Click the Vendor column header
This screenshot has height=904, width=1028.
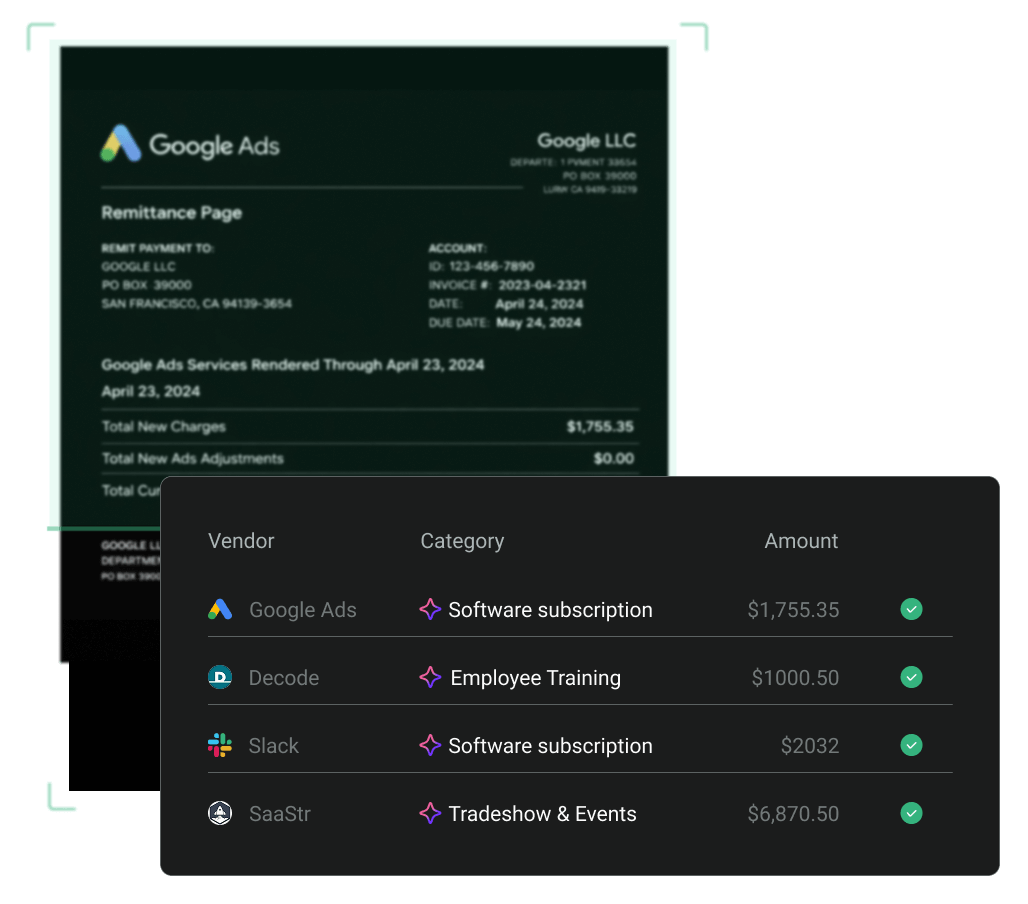click(241, 541)
